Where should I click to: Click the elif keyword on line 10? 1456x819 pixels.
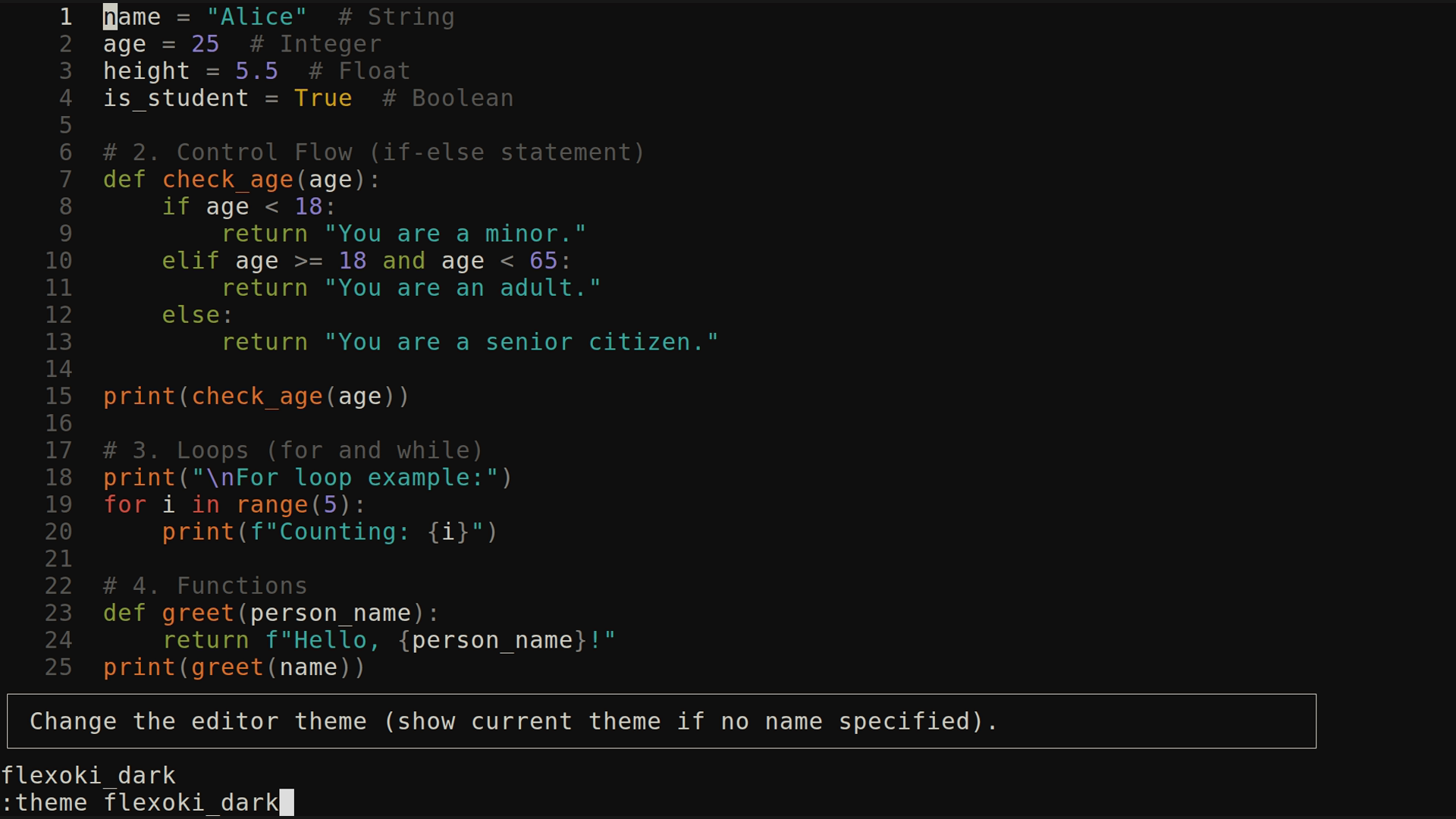pos(190,260)
